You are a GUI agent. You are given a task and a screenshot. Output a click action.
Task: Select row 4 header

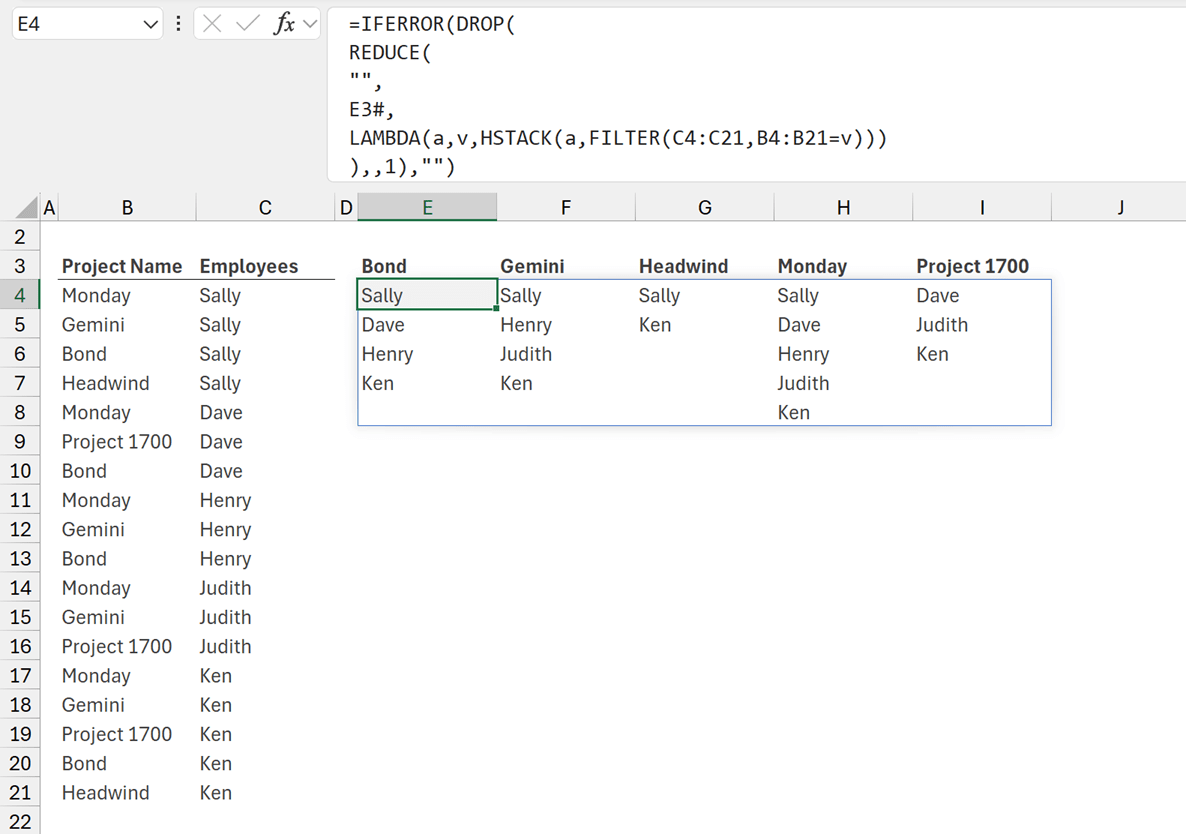click(x=20, y=295)
